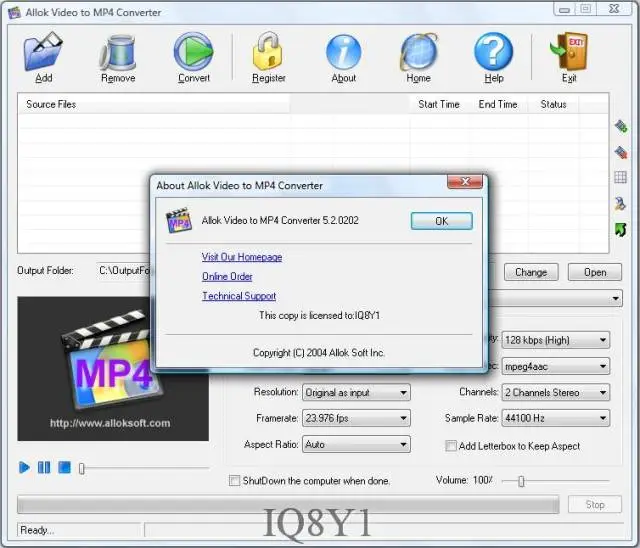Open the Resolution dropdown
Viewport: 640px width, 548px height.
pyautogui.click(x=356, y=393)
